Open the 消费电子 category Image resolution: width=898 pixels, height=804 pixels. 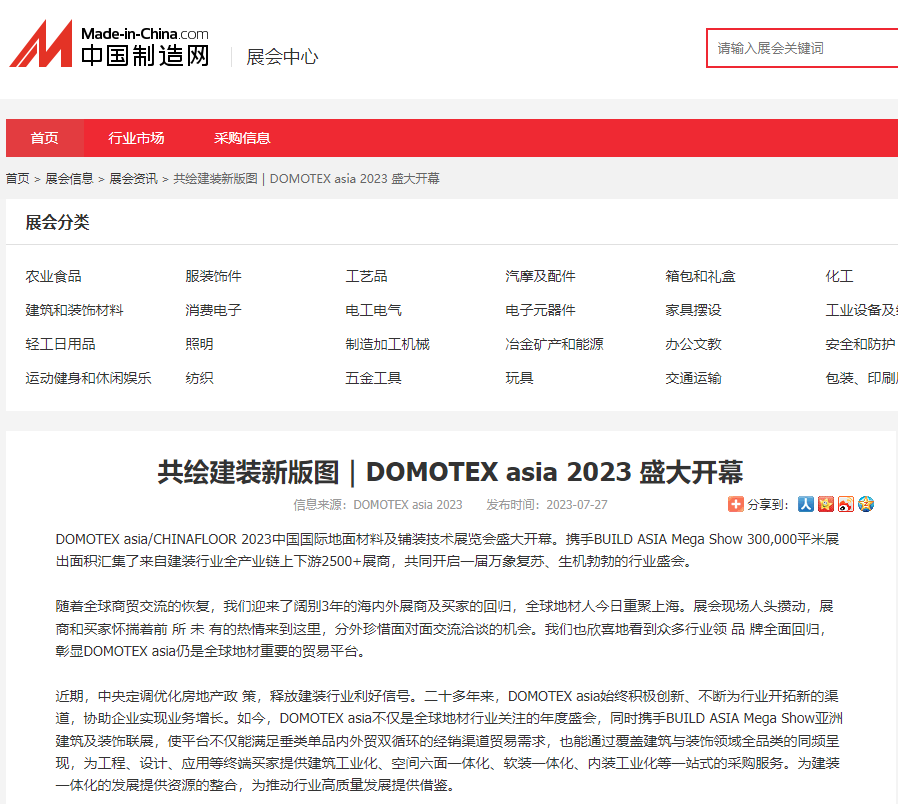point(213,310)
